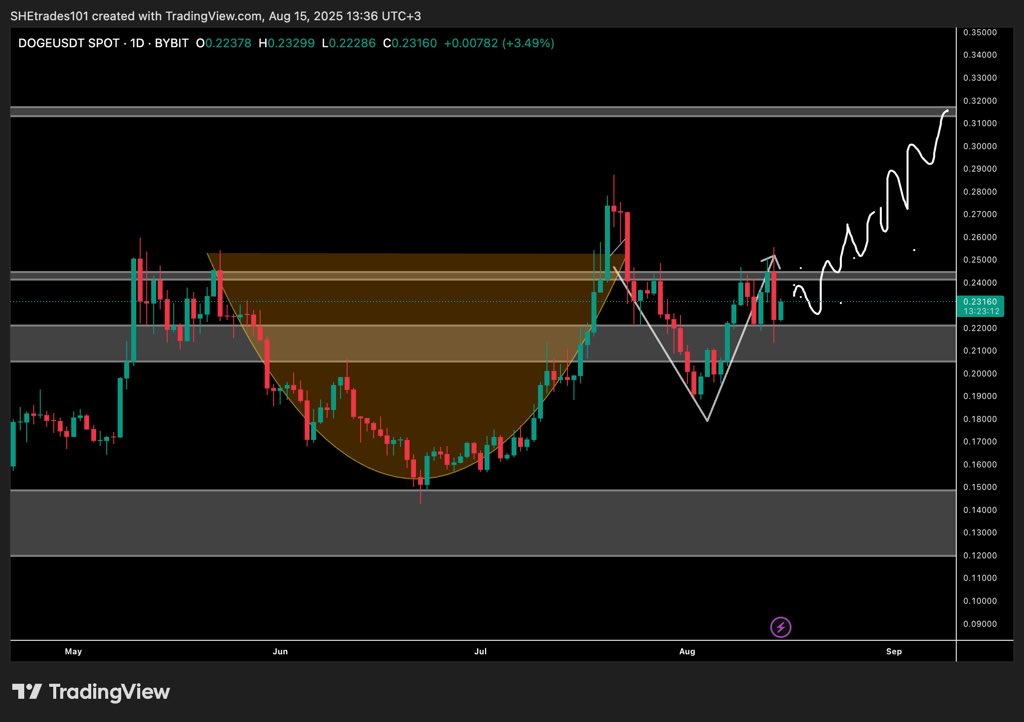This screenshot has height=722, width=1024.
Task: Click the green current price tag 0.23160
Action: pyautogui.click(x=981, y=302)
